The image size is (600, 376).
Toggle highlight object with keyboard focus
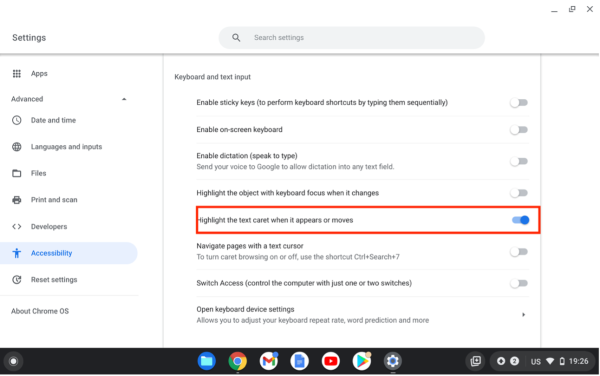[519, 193]
